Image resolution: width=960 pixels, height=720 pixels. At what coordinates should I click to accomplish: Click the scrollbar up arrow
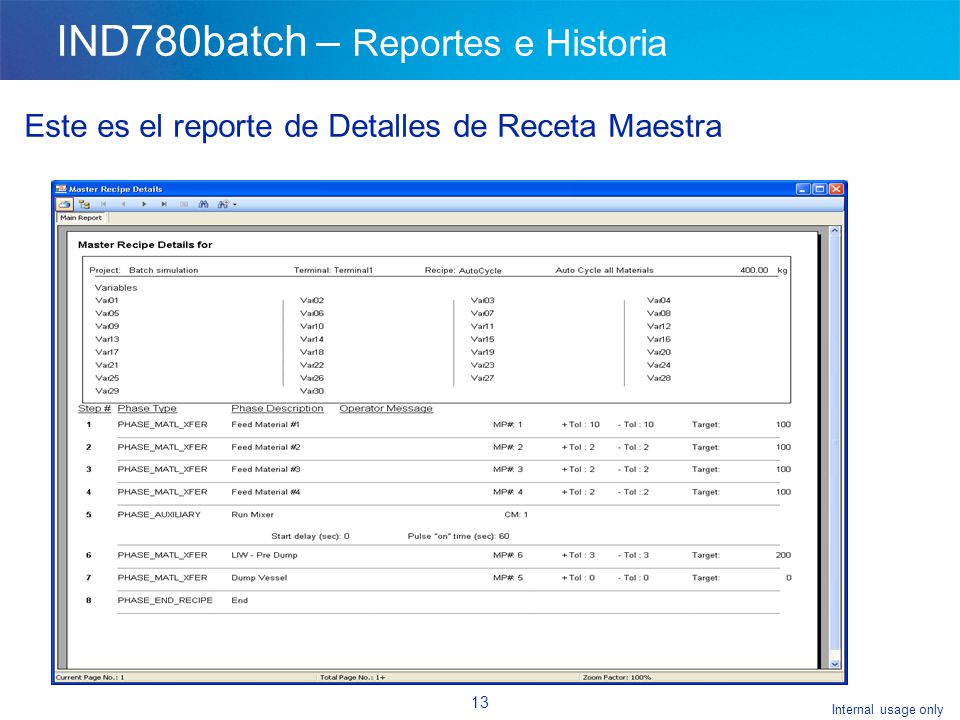point(834,231)
